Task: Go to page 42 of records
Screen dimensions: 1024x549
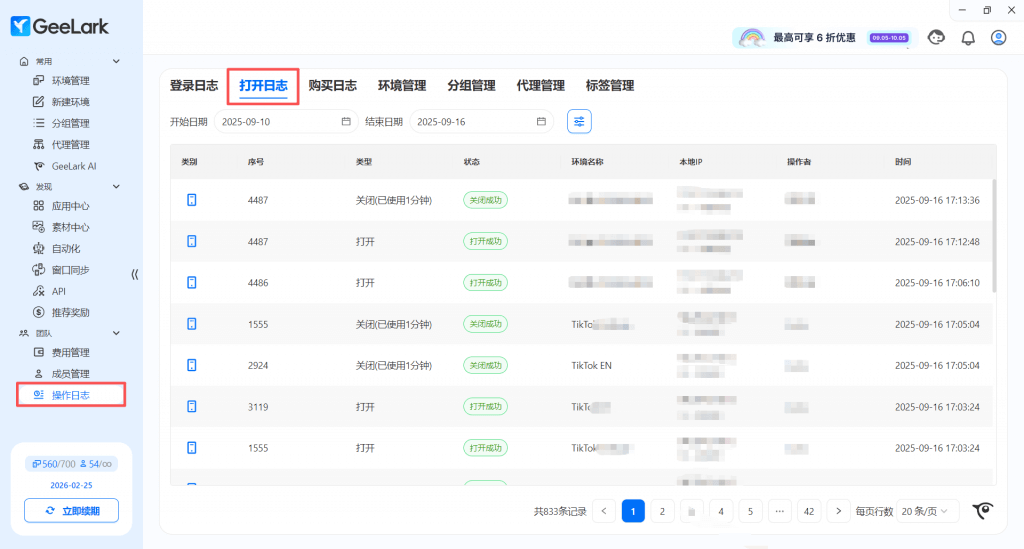Action: [809, 511]
